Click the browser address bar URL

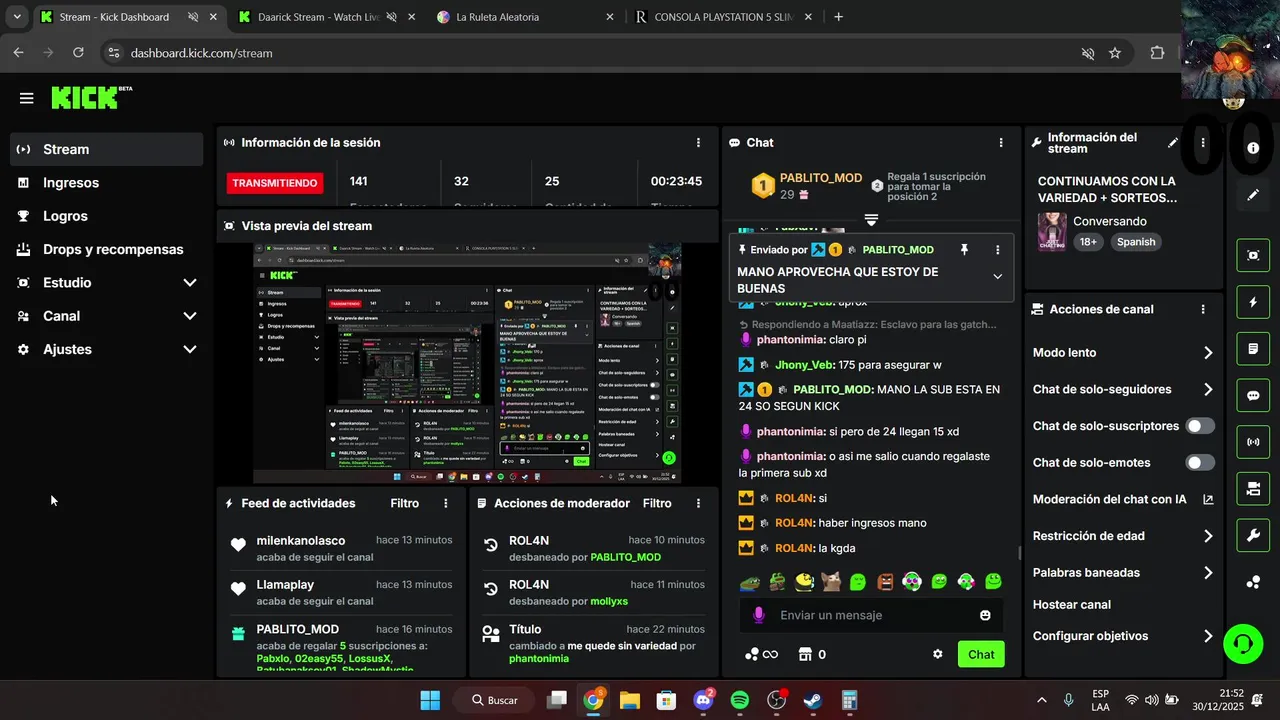[201, 53]
